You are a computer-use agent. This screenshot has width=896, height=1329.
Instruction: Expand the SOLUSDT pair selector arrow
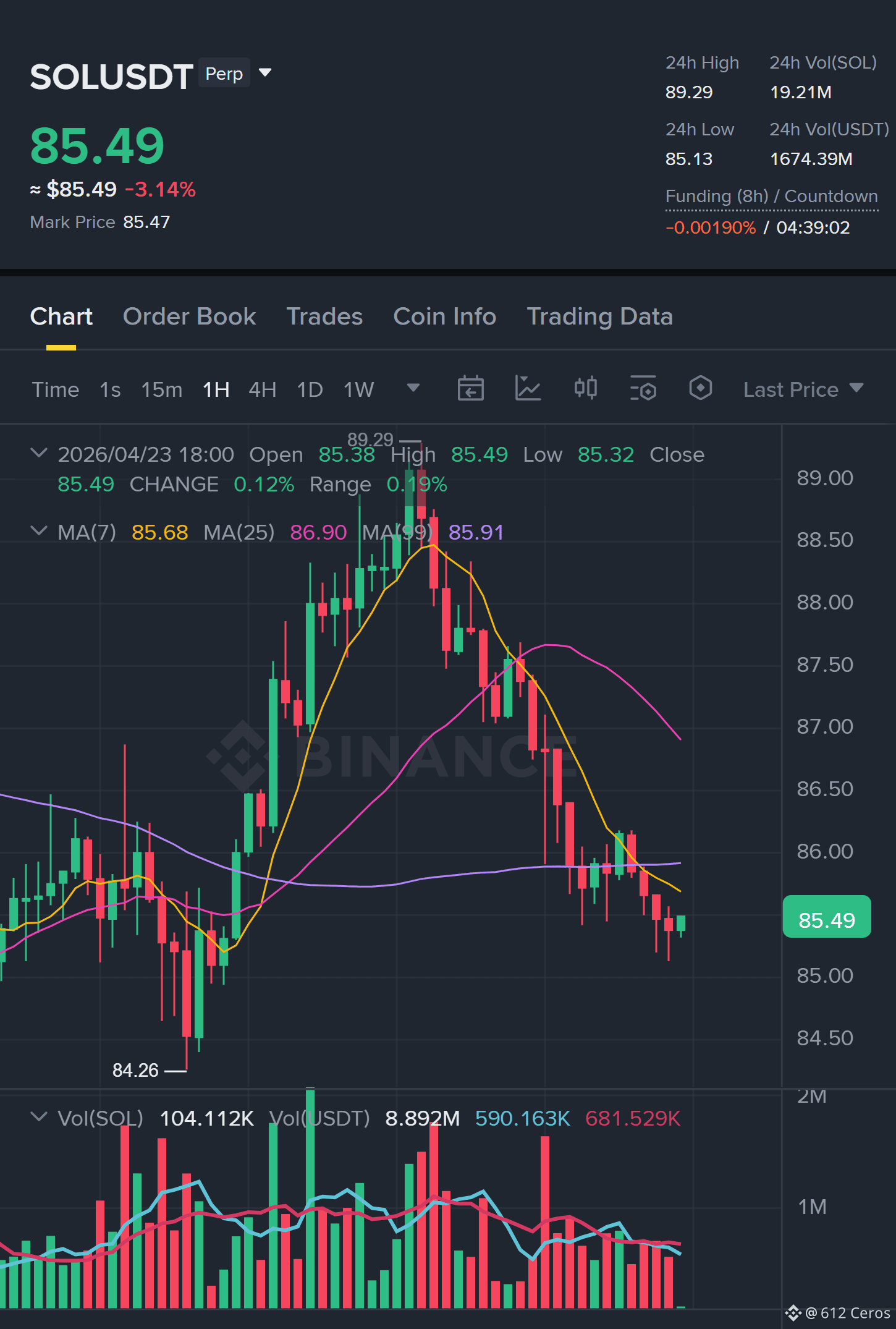pyautogui.click(x=265, y=73)
